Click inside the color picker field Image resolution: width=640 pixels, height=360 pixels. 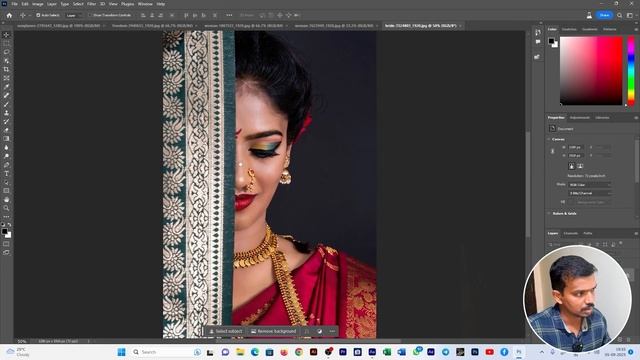tap(591, 71)
